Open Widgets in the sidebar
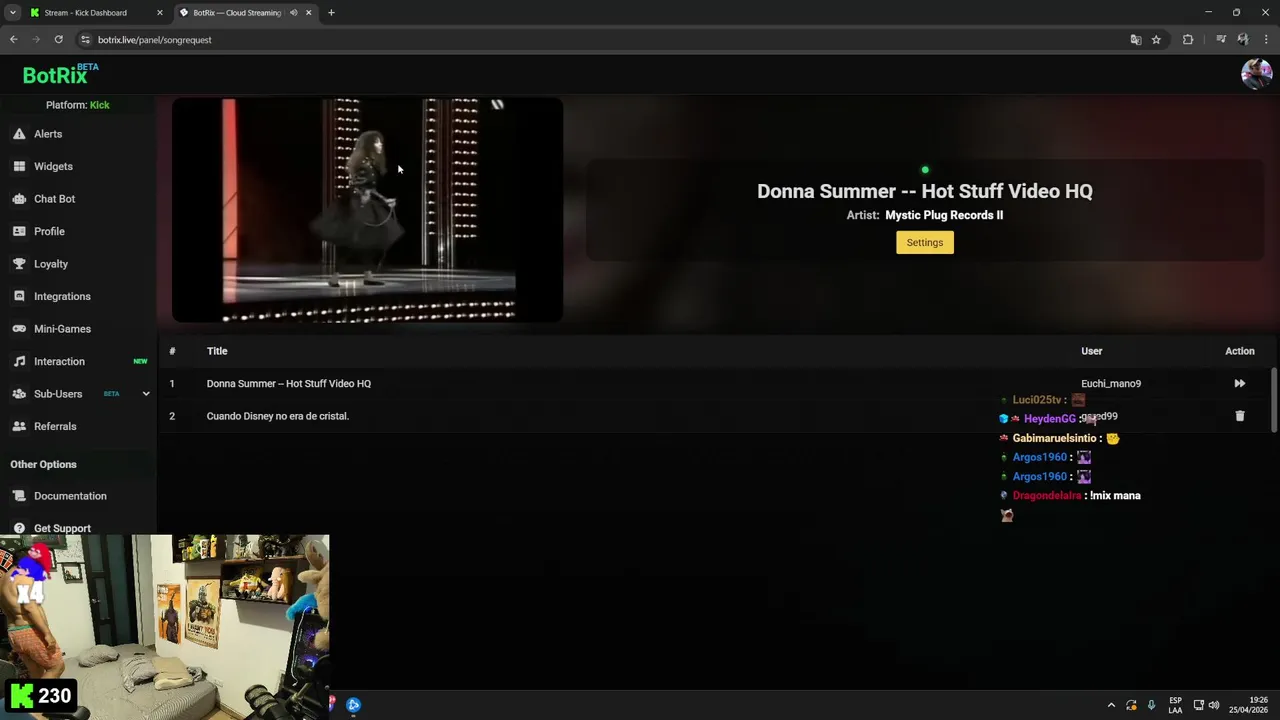The height and width of the screenshot is (720, 1280). coord(53,166)
